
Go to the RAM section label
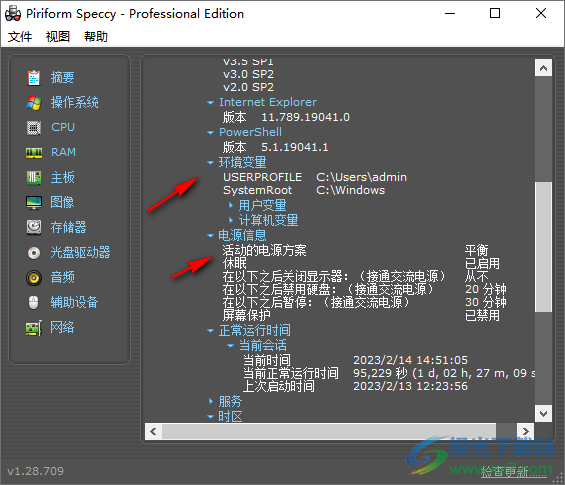[x=63, y=152]
